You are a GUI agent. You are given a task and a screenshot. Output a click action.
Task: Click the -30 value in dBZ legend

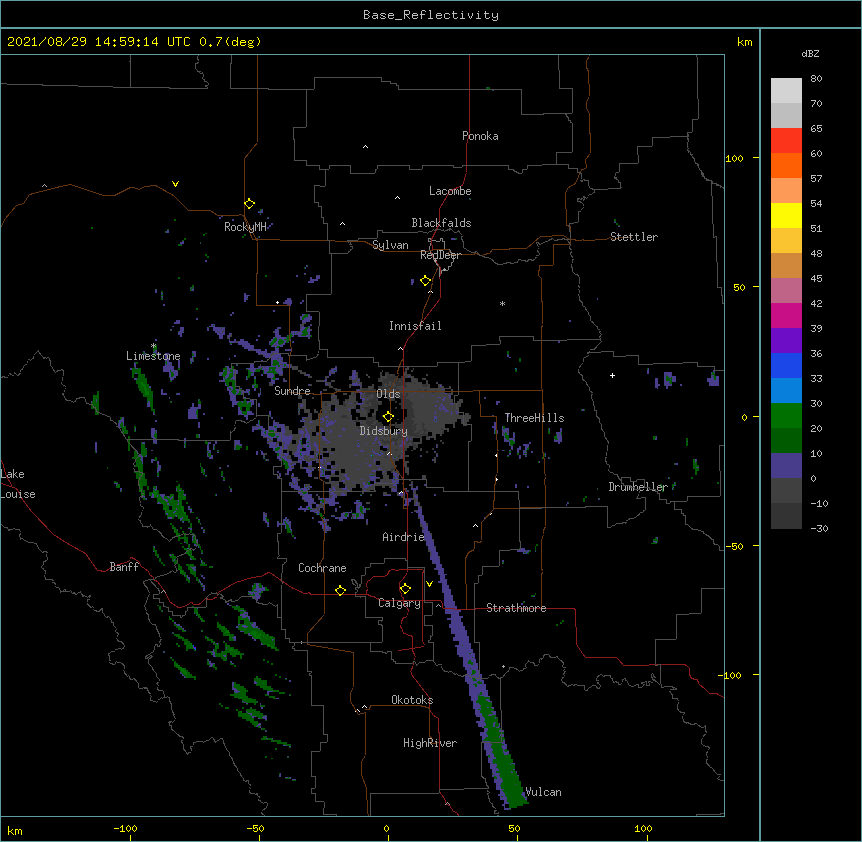point(819,528)
